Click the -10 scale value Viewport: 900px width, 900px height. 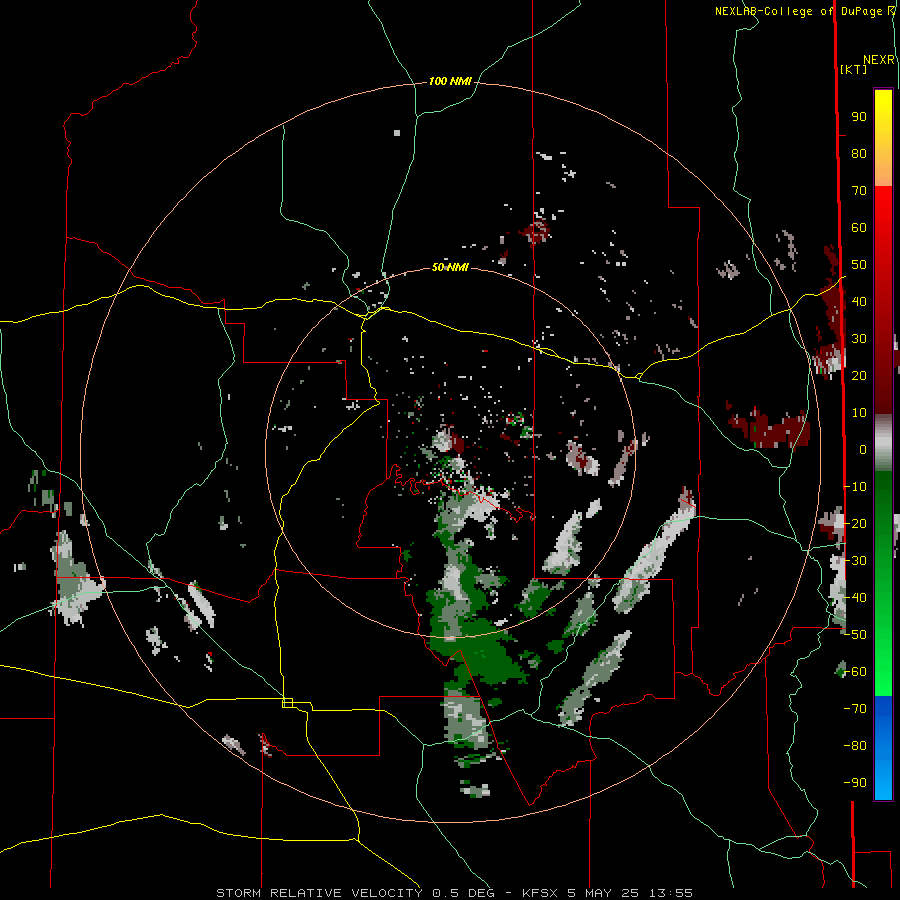pos(856,487)
